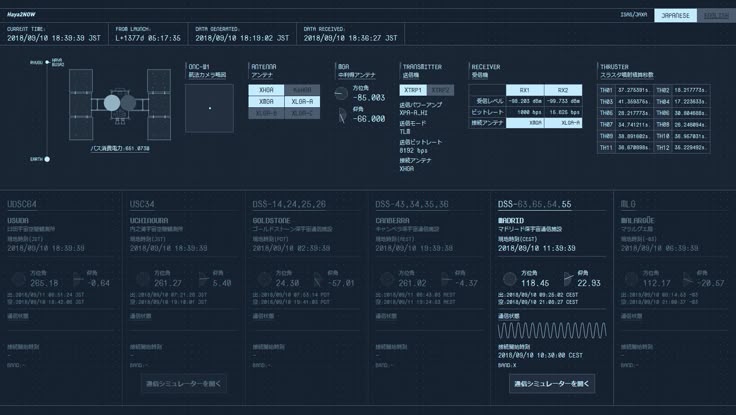
Task: Click the ISAS/JAXA label
Action: pyautogui.click(x=633, y=15)
